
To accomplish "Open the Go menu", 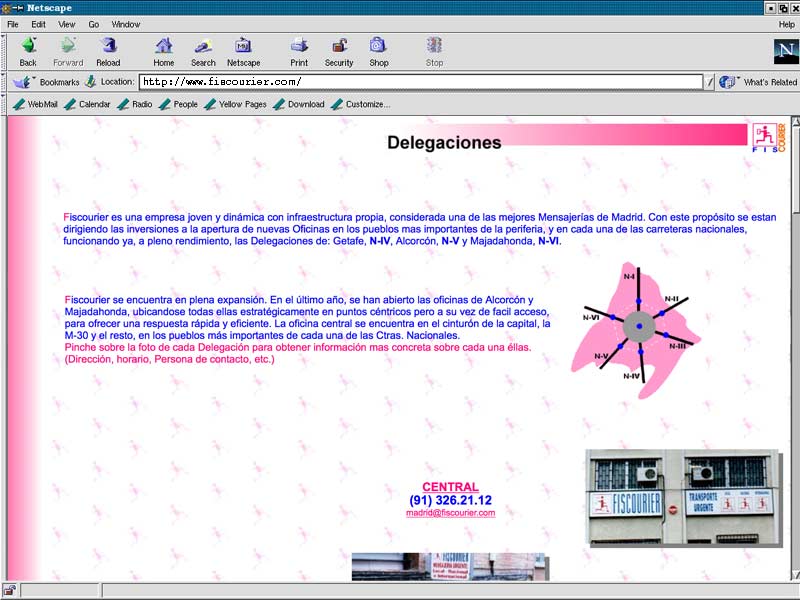I will (x=94, y=24).
